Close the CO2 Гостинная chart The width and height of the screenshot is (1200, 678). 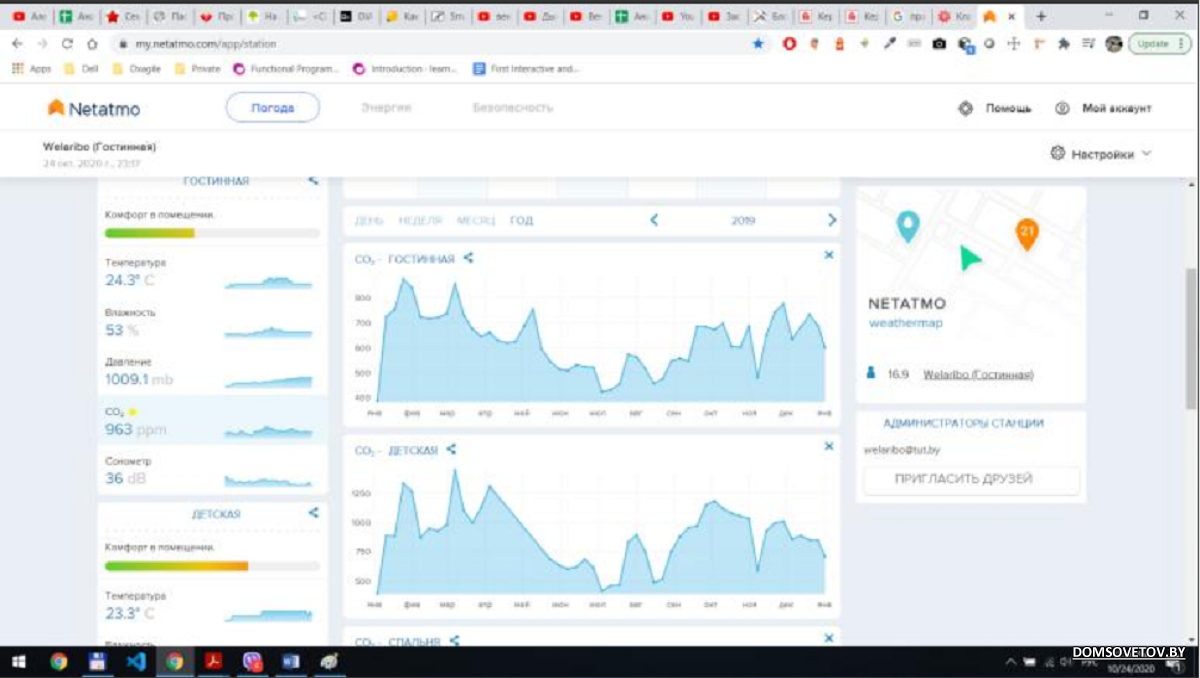click(x=828, y=255)
